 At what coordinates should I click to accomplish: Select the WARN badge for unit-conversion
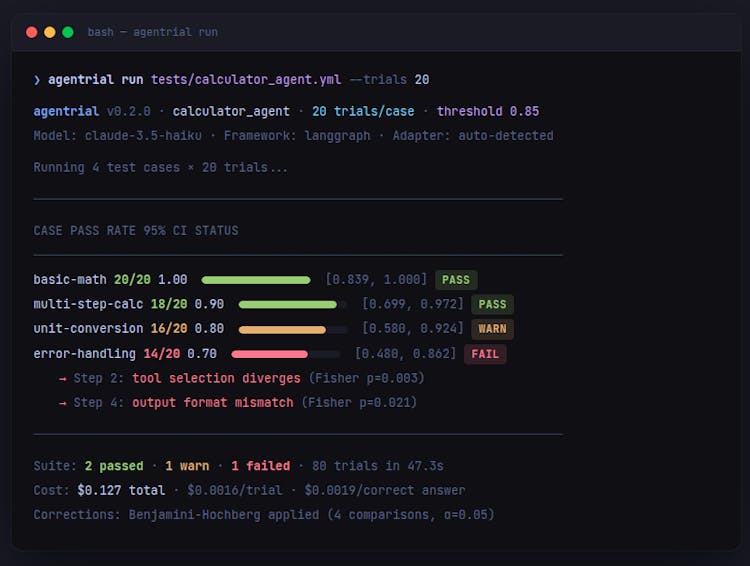[x=492, y=329]
